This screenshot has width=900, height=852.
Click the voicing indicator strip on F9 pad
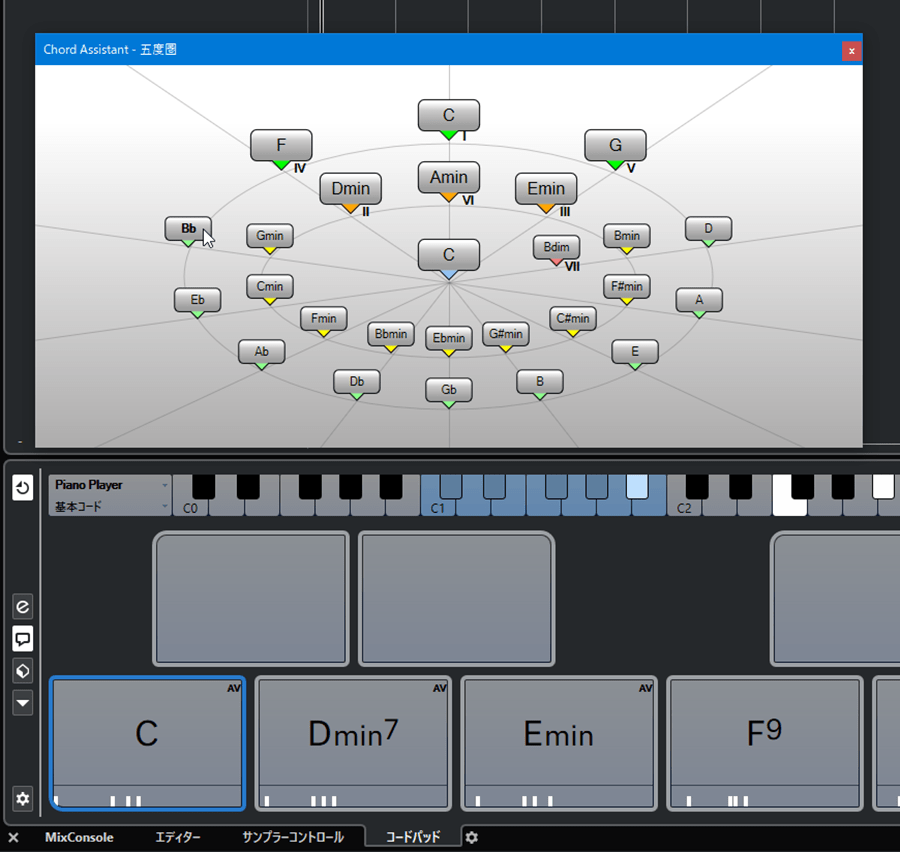click(765, 797)
